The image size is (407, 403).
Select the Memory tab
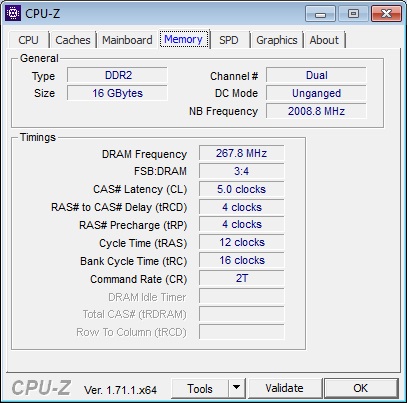[184, 39]
